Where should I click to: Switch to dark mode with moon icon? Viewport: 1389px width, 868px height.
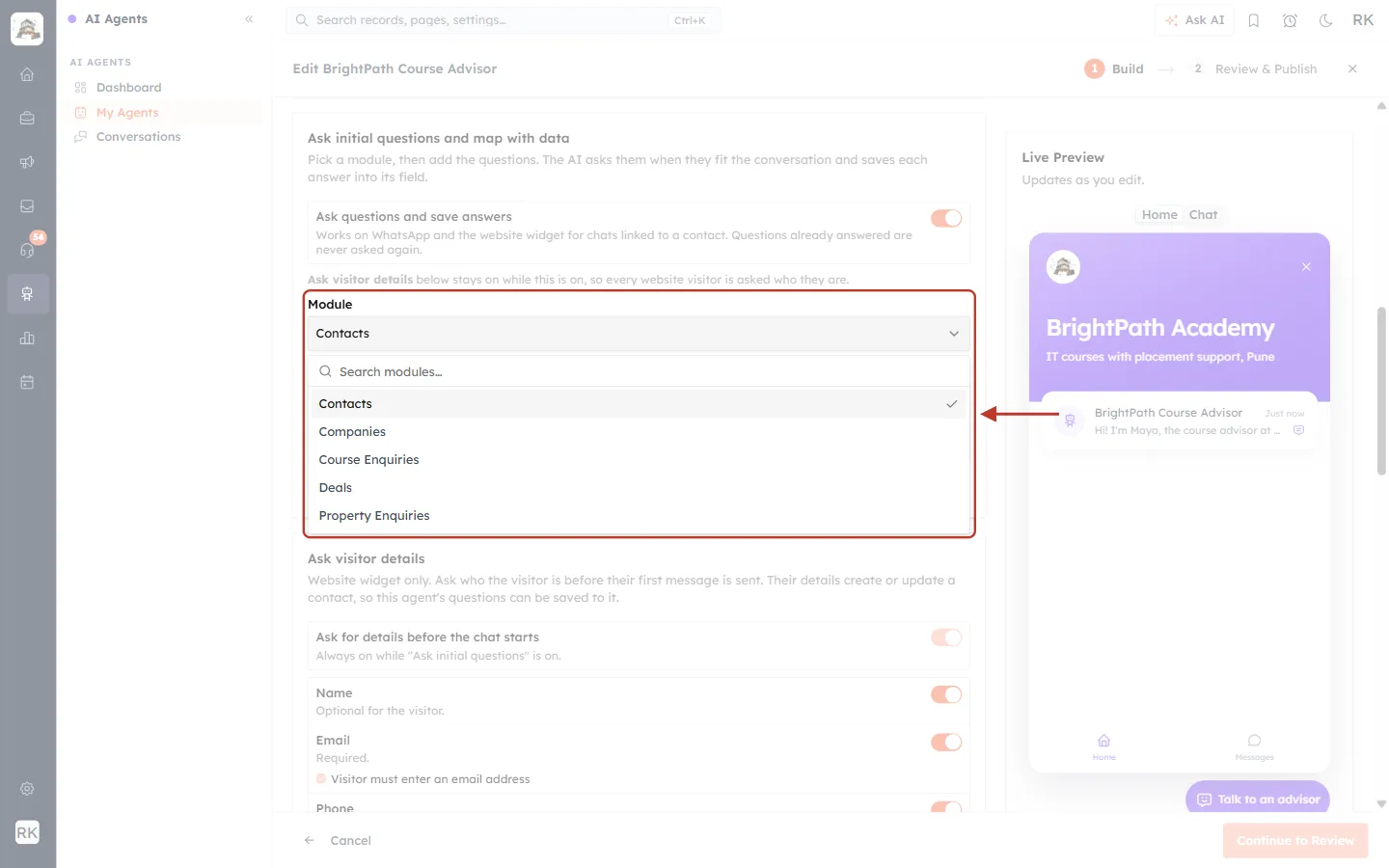click(1326, 20)
